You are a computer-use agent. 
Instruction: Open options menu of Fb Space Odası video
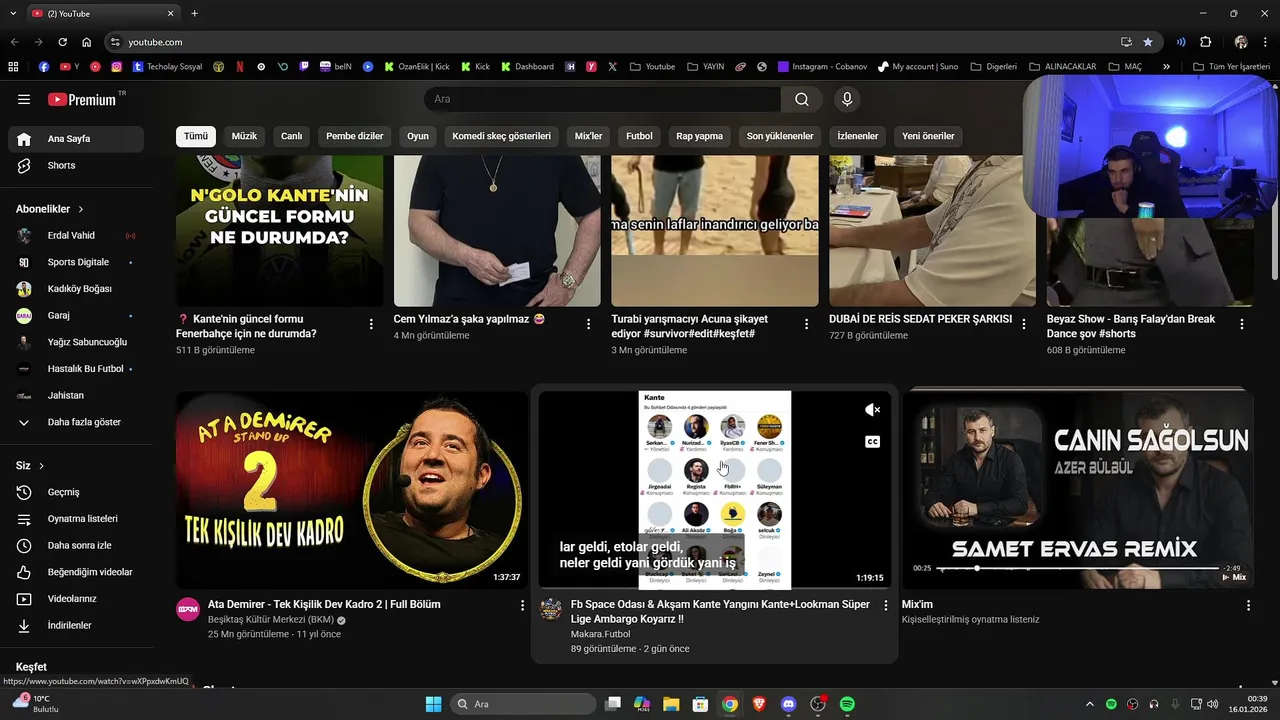coord(885,605)
